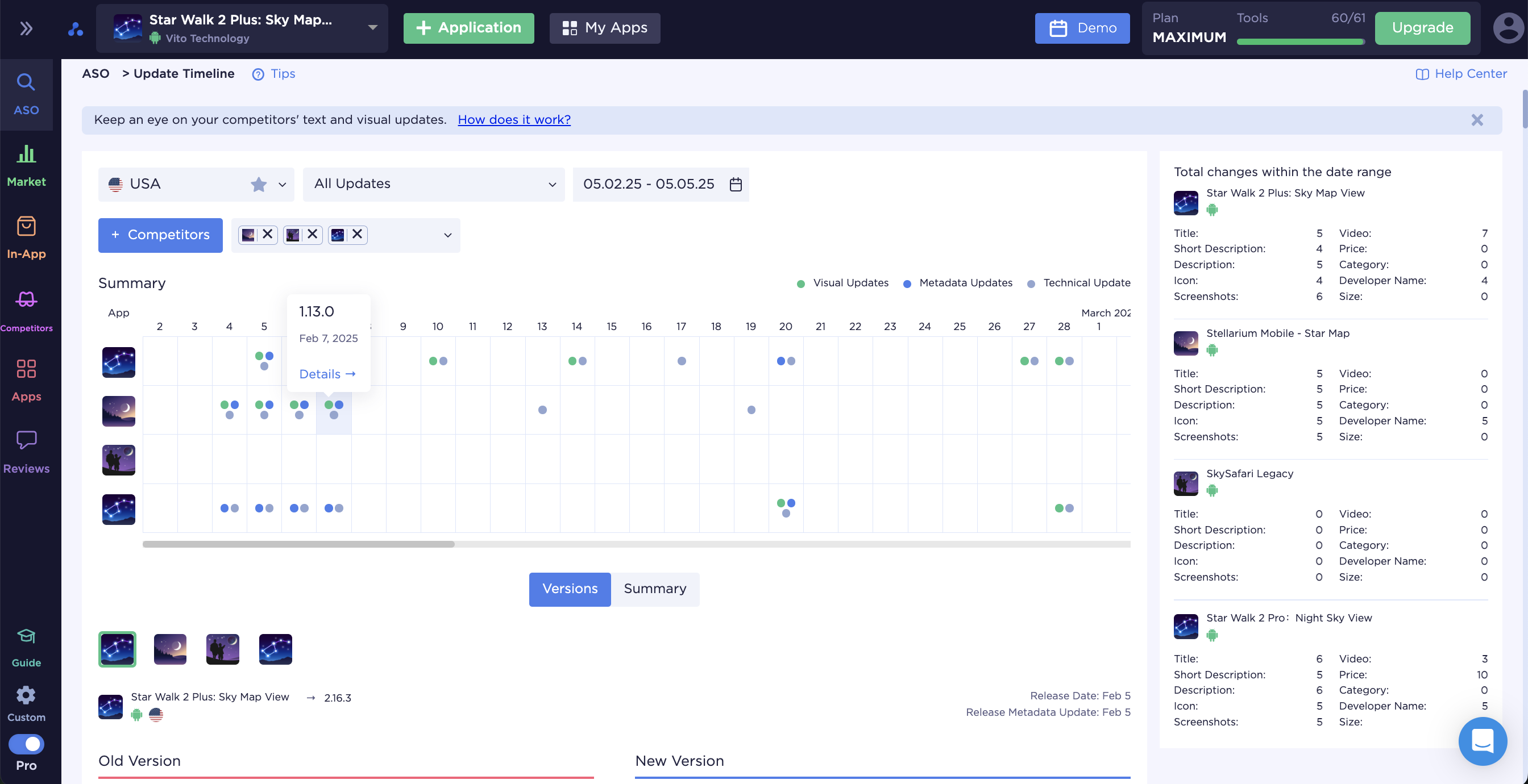
Task: Click the page vertical scrollbar
Action: point(1525,109)
